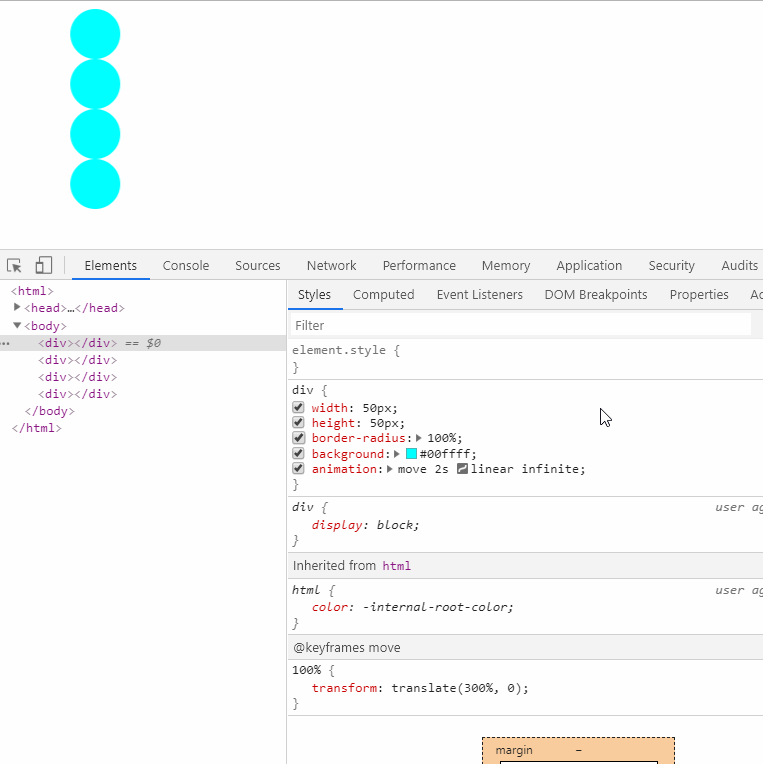Click the html link under Inherited from
763x764 pixels.
397,566
